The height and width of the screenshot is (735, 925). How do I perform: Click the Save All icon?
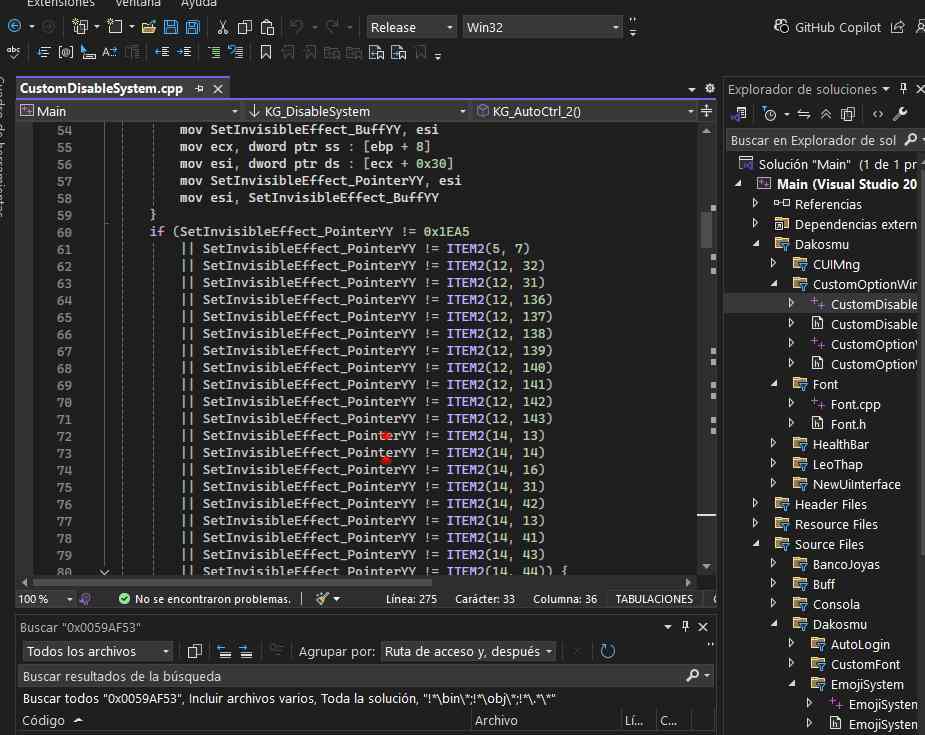tap(193, 27)
